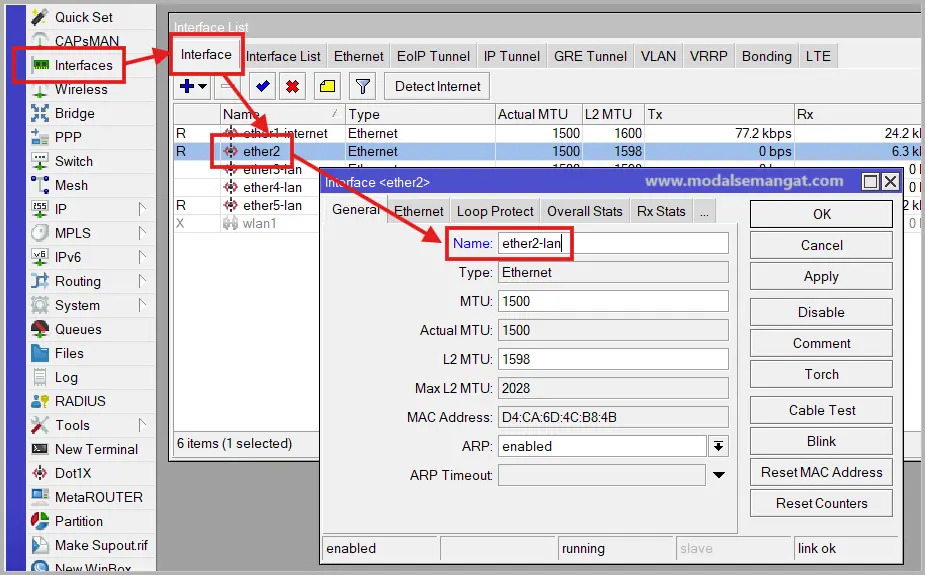Expand the System submenu arrow
This screenshot has width=925, height=575.
point(142,305)
